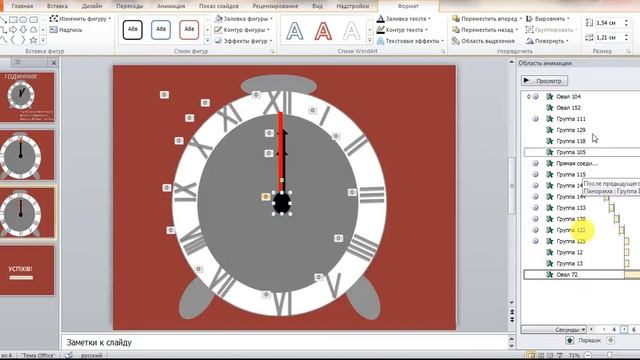Open the Контур фигуры dropdown
640x360 pixels.
point(242,30)
